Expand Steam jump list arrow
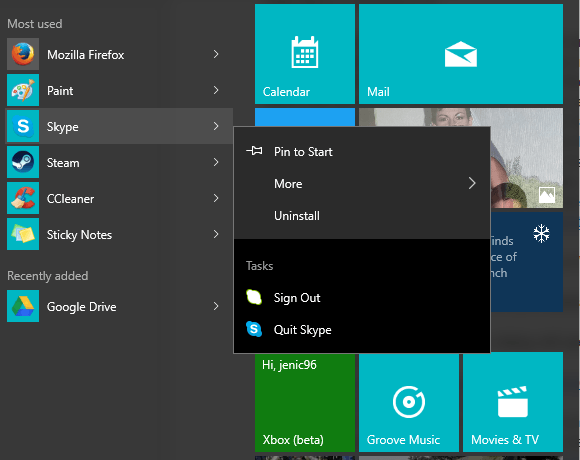This screenshot has width=580, height=460. click(216, 162)
